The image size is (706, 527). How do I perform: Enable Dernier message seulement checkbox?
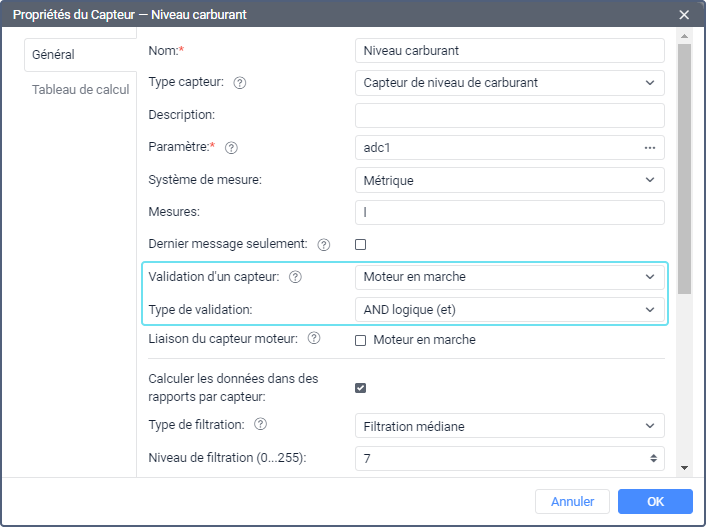(361, 244)
